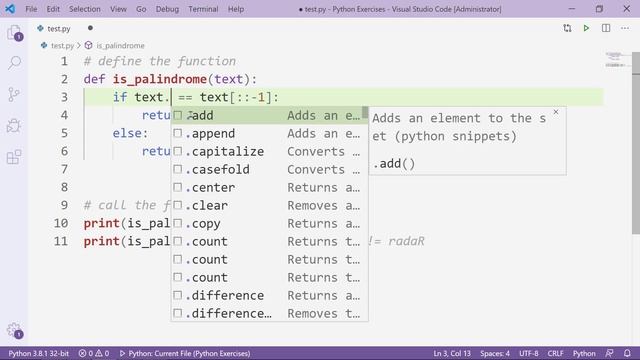Viewport: 640px width, 360px height.
Task: Click the snippet icon beside .capitalize
Action: (178, 151)
